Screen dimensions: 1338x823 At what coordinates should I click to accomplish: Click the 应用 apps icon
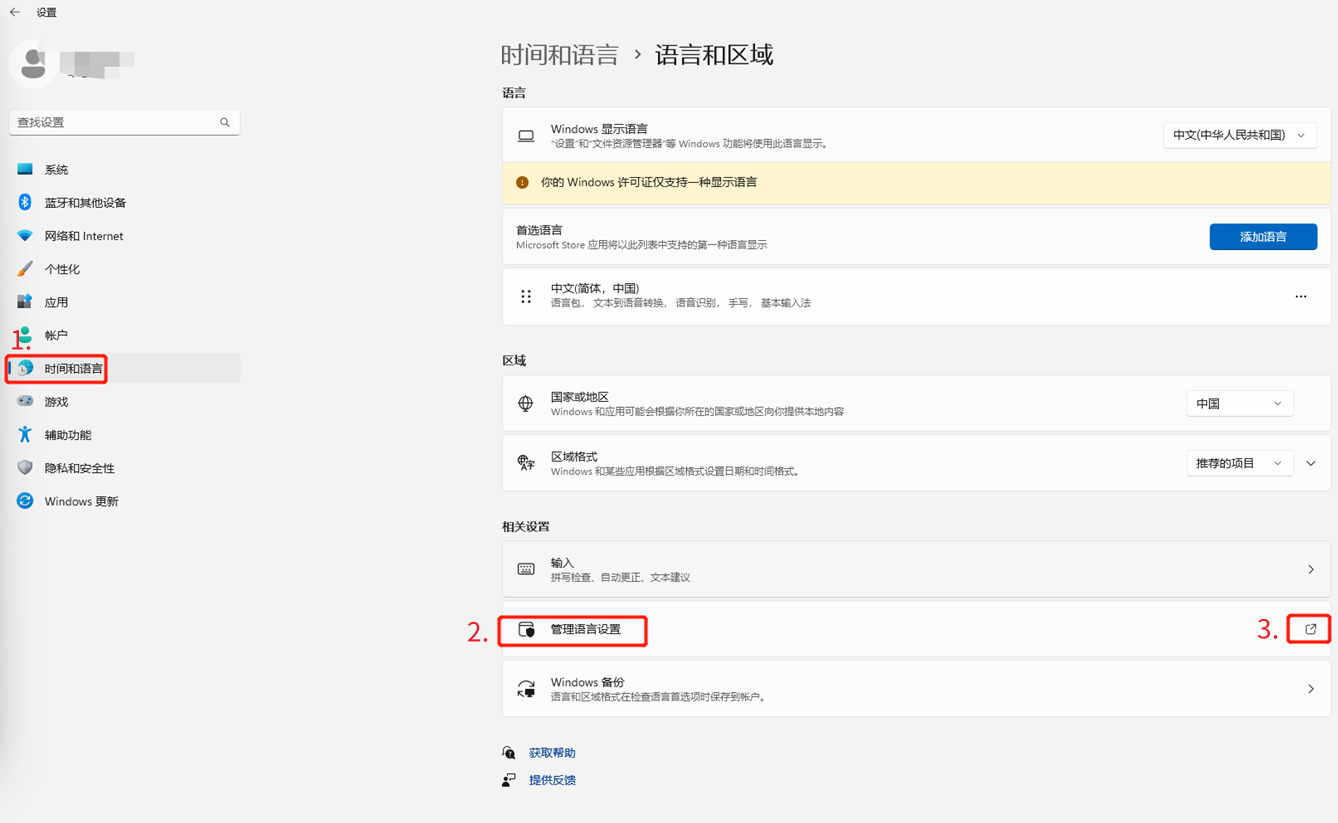(x=25, y=302)
